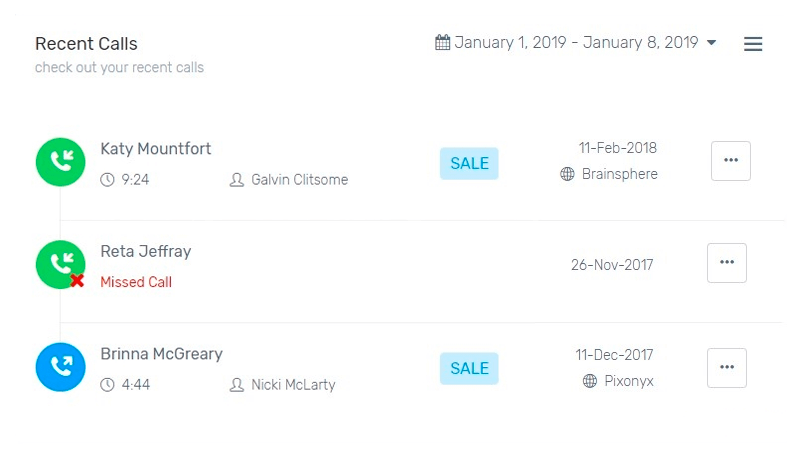
Task: Open the Katy Mountfort contact name
Action: click(156, 149)
